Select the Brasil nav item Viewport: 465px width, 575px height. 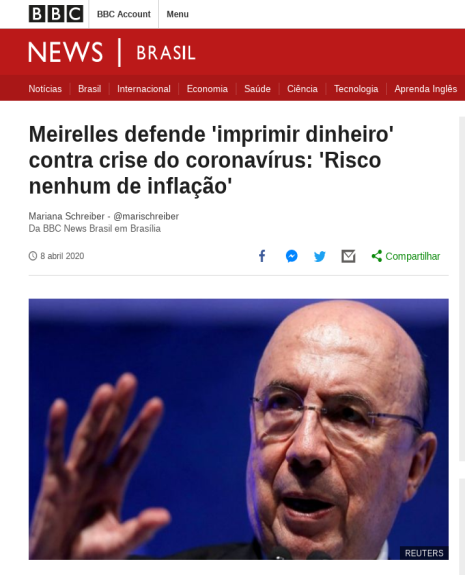click(x=89, y=89)
